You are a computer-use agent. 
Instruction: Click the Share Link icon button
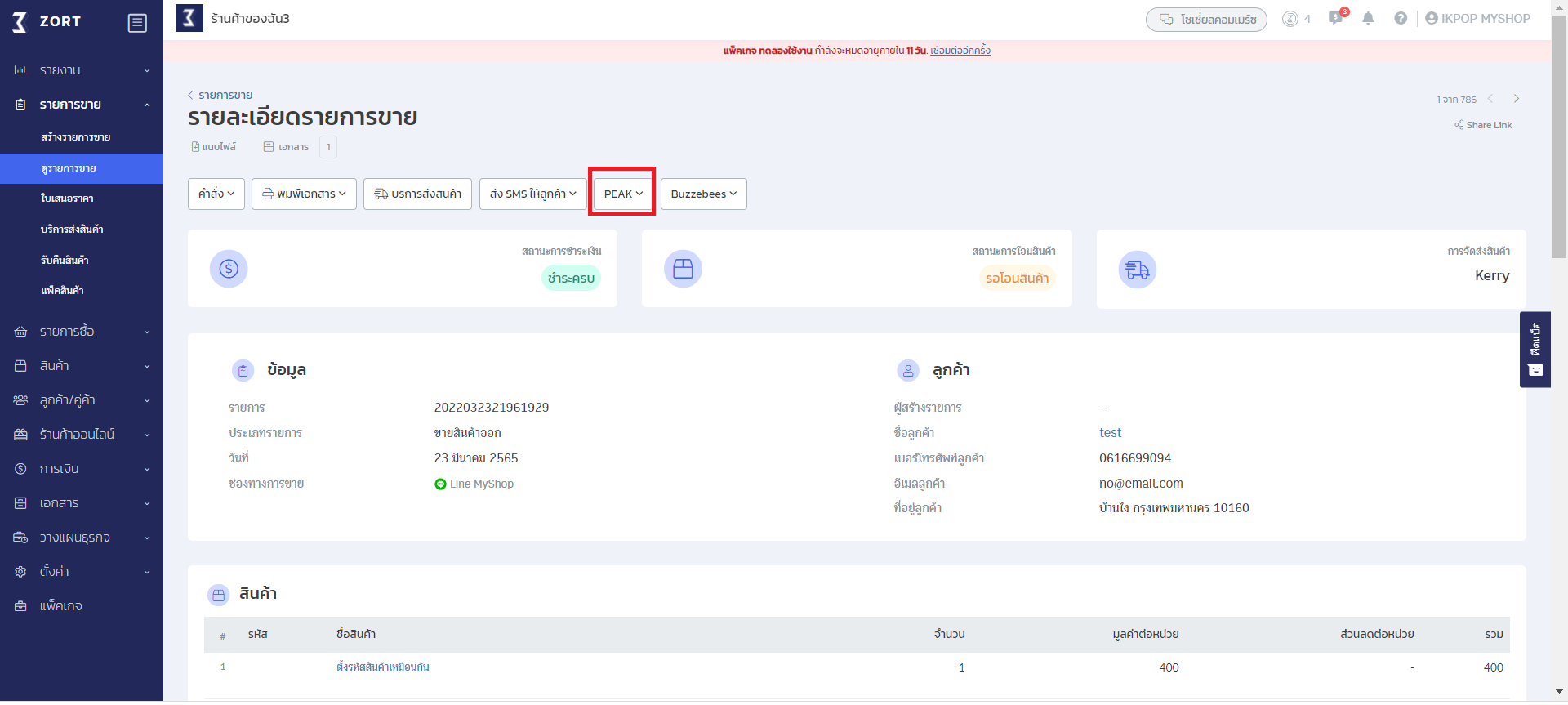click(1483, 125)
